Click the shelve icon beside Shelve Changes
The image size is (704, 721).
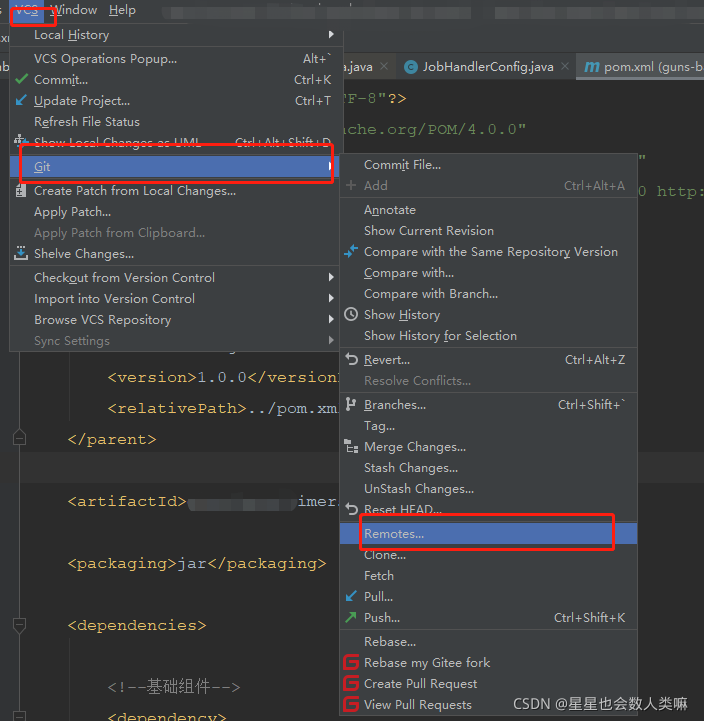coord(21,253)
